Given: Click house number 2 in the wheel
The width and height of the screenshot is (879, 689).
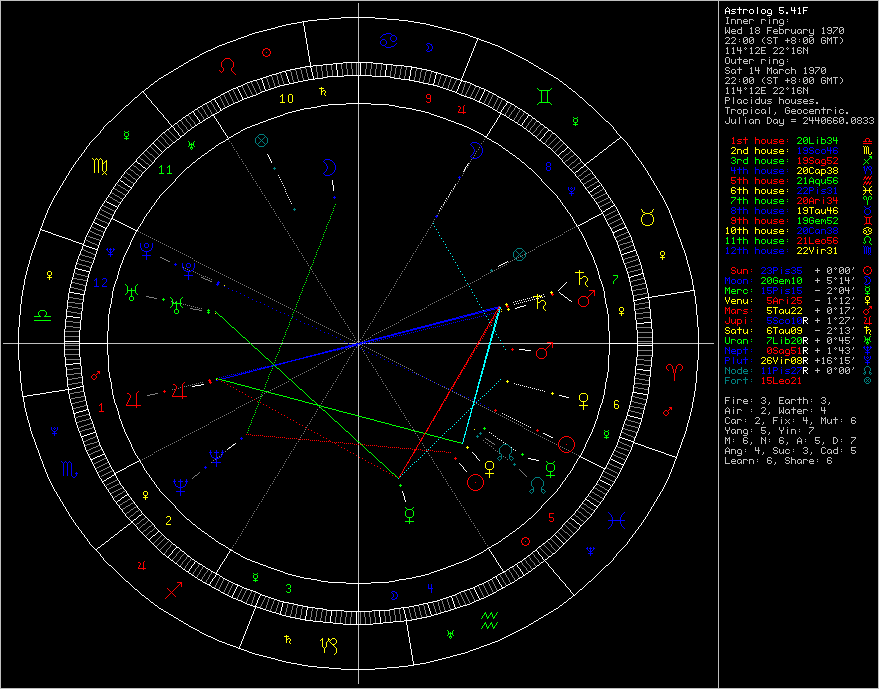Looking at the screenshot, I should [x=168, y=520].
